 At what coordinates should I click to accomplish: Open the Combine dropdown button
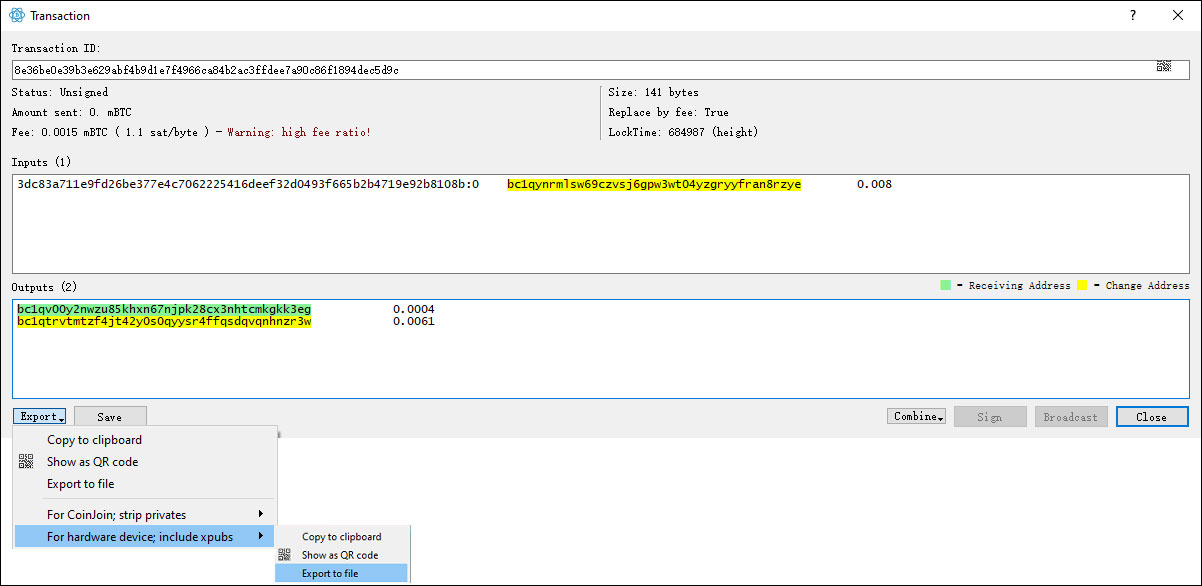916,417
